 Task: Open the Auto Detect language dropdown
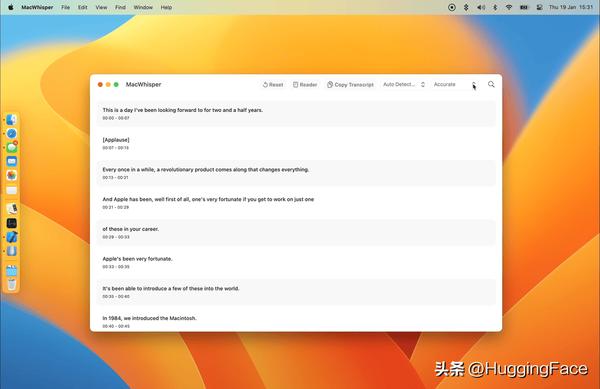pyautogui.click(x=404, y=85)
